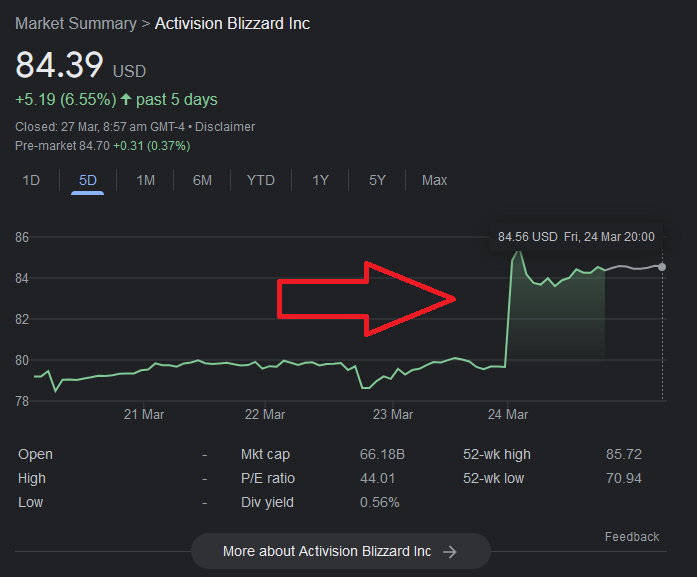Click the High label in stats table
Viewport: 697px width, 577px height.
point(32,478)
